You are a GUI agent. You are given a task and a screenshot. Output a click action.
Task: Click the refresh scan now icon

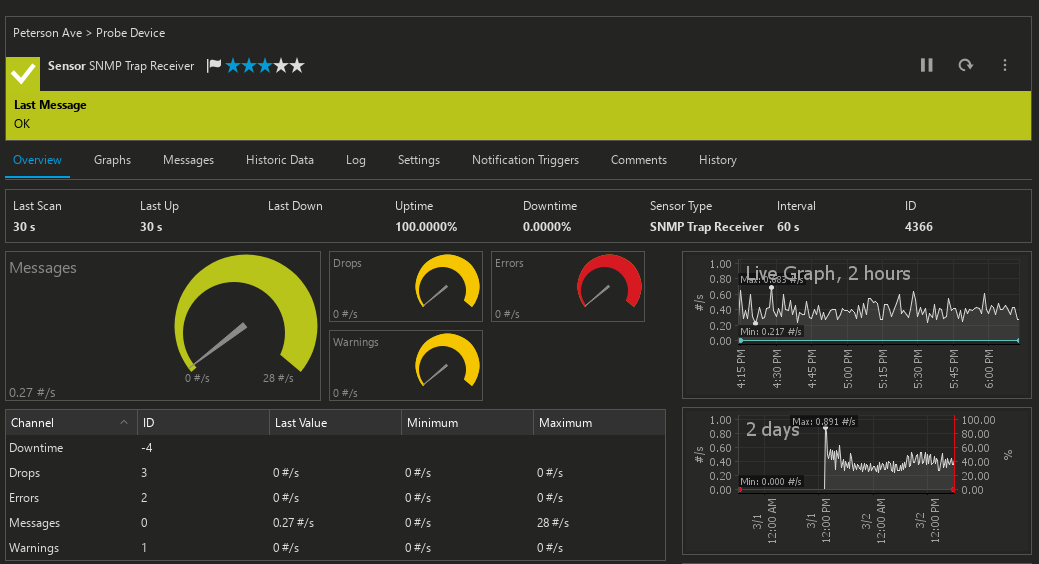[965, 65]
